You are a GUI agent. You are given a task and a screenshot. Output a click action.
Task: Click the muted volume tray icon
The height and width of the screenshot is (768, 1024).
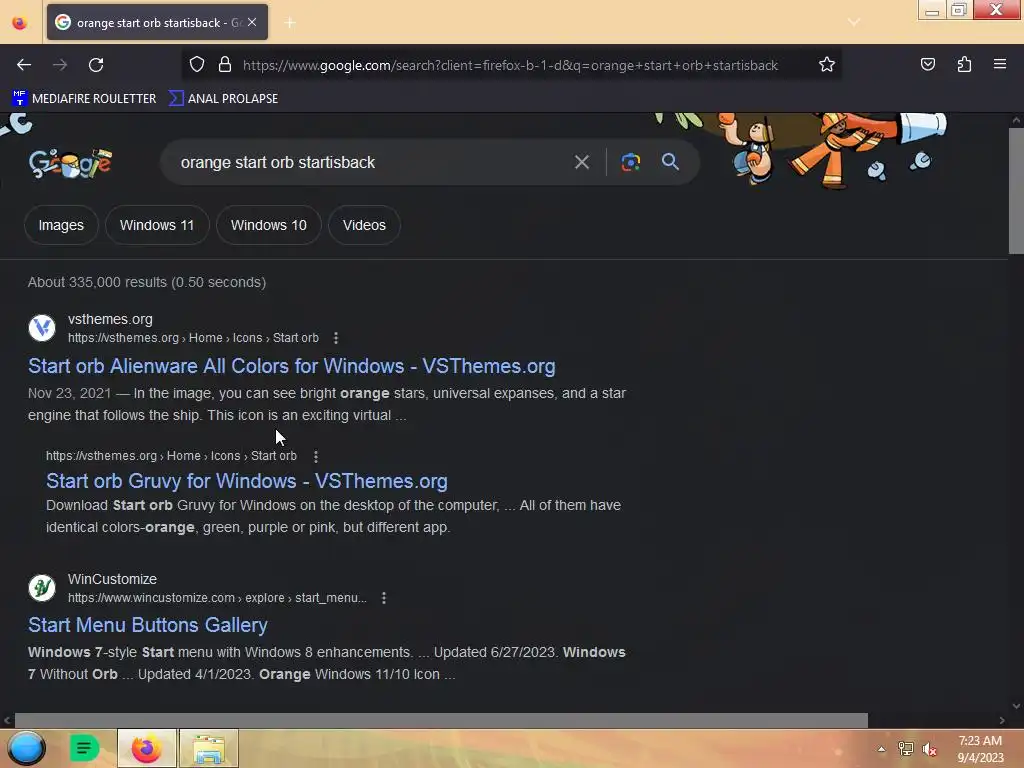(930, 749)
